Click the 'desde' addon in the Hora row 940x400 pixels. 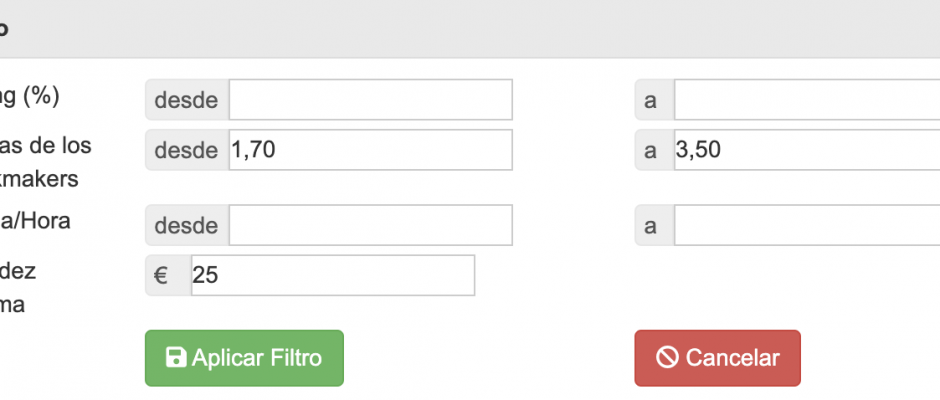[x=187, y=225]
